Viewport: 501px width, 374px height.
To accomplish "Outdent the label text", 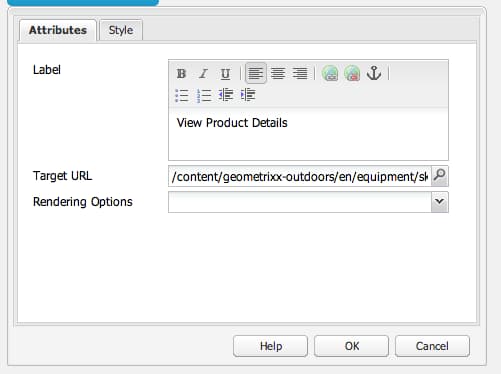I will [226, 95].
